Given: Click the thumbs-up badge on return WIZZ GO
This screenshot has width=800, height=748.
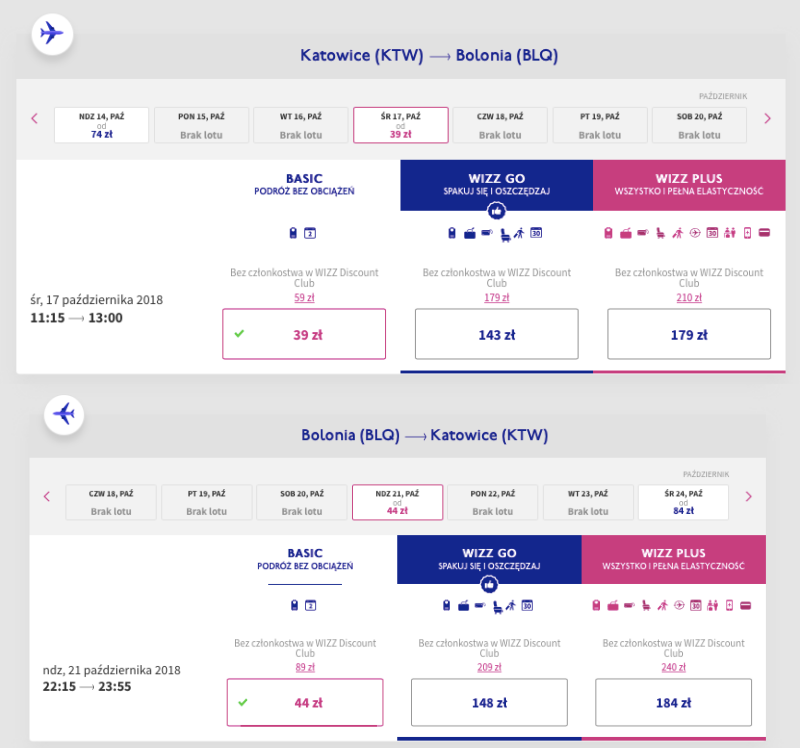Looking at the screenshot, I should click(489, 584).
